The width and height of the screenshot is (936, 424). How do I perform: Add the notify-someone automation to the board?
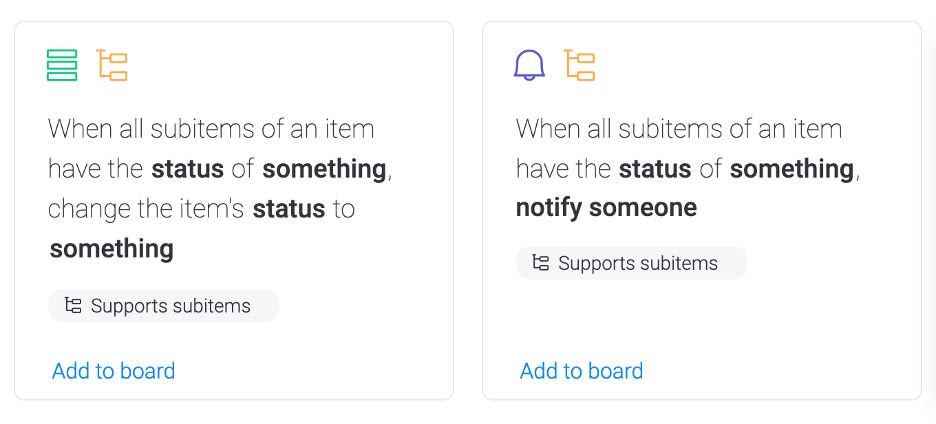pyautogui.click(x=581, y=371)
